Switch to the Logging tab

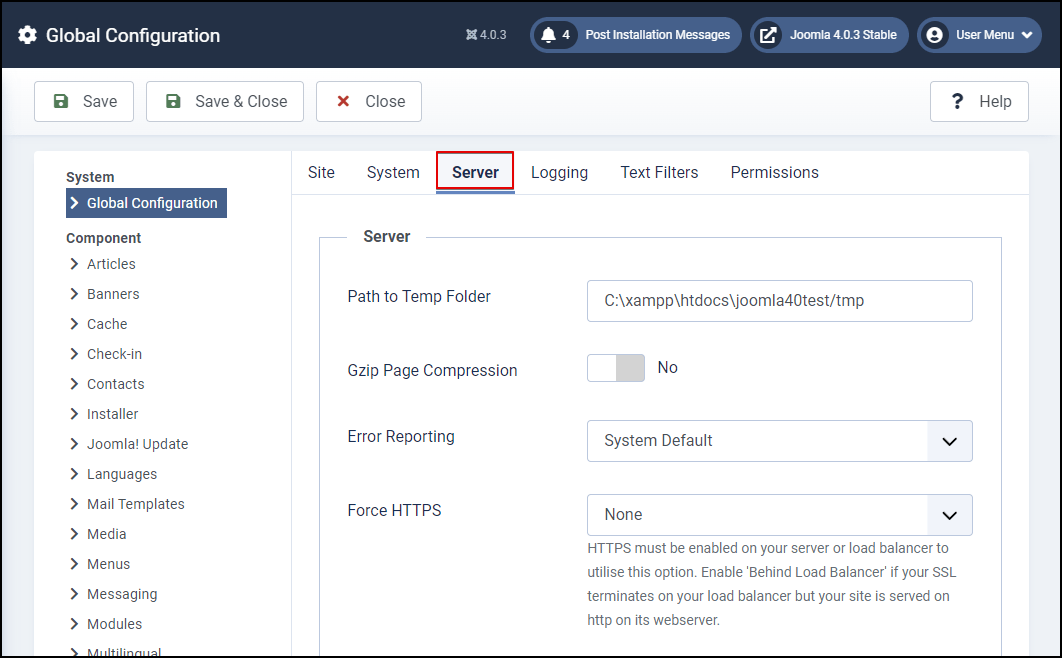coord(559,172)
